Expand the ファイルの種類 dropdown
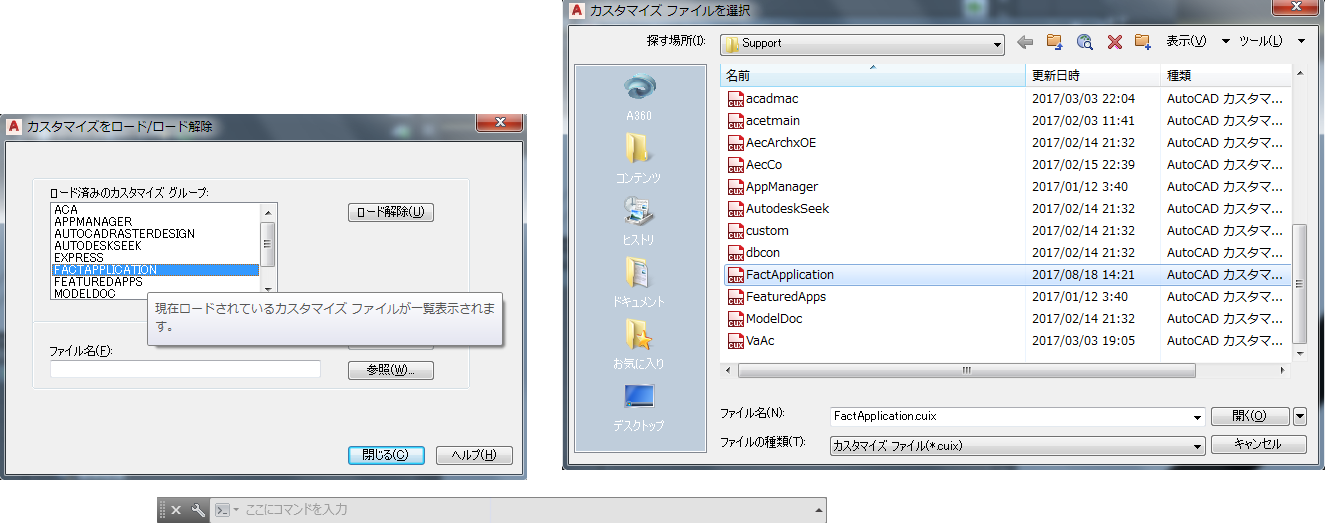The image size is (1325, 523). [x=1197, y=446]
